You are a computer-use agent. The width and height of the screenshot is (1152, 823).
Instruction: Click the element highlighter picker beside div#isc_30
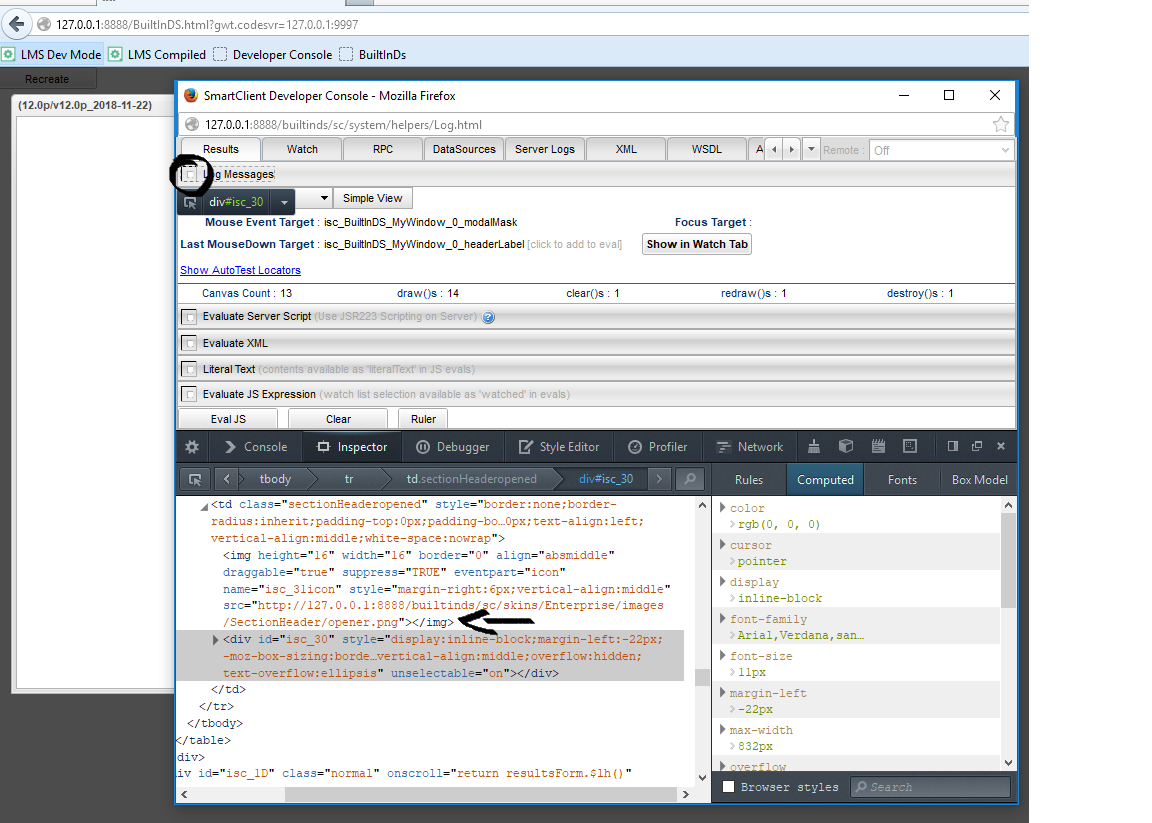(190, 202)
